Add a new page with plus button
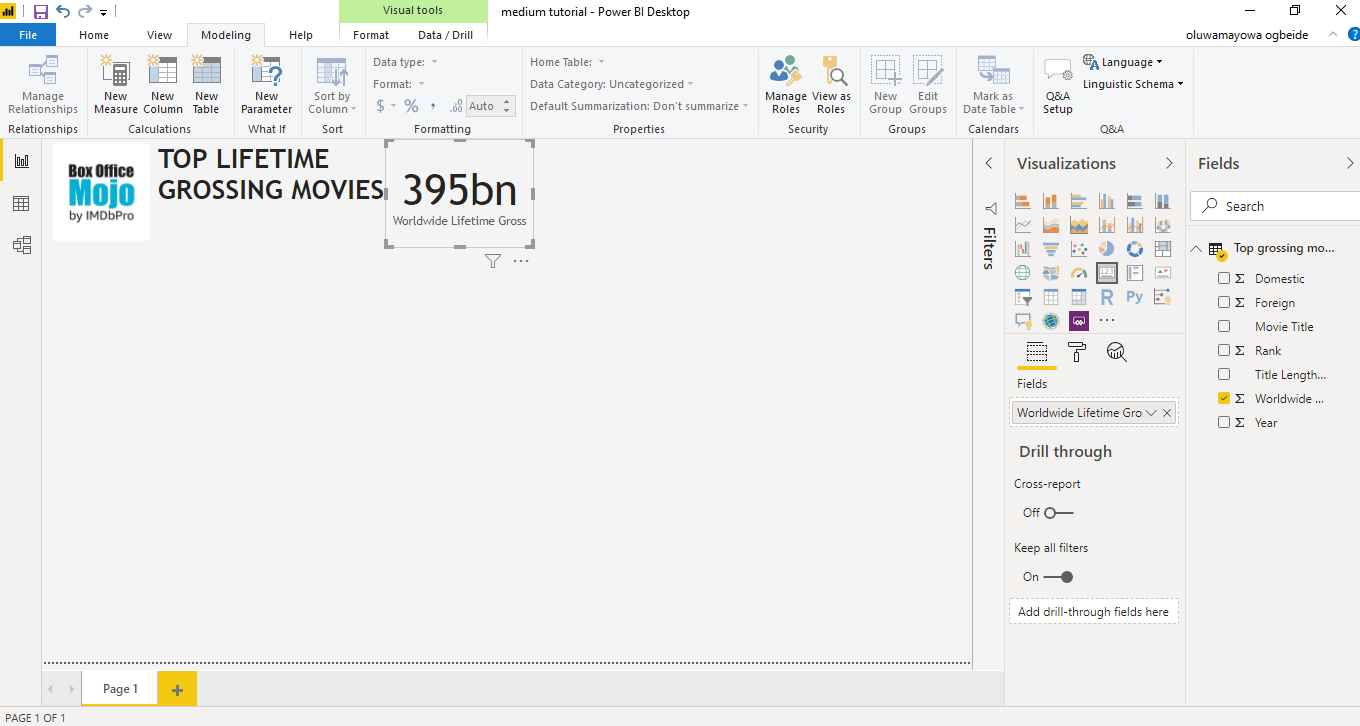Viewport: 1360px width, 726px height. point(177,689)
